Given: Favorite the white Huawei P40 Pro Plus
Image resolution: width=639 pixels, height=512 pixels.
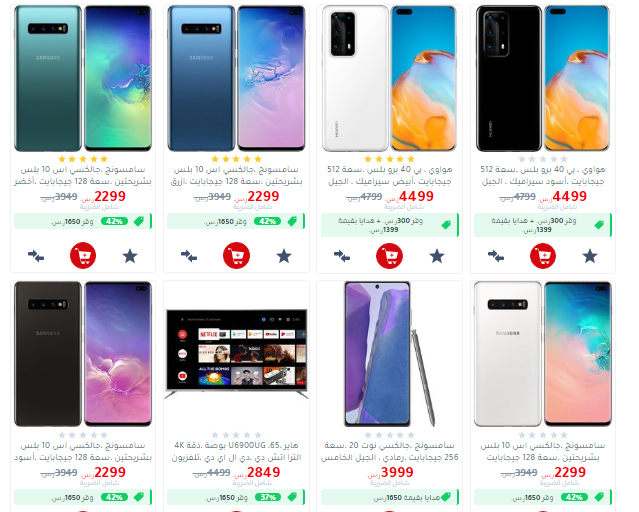Looking at the screenshot, I should tap(437, 256).
